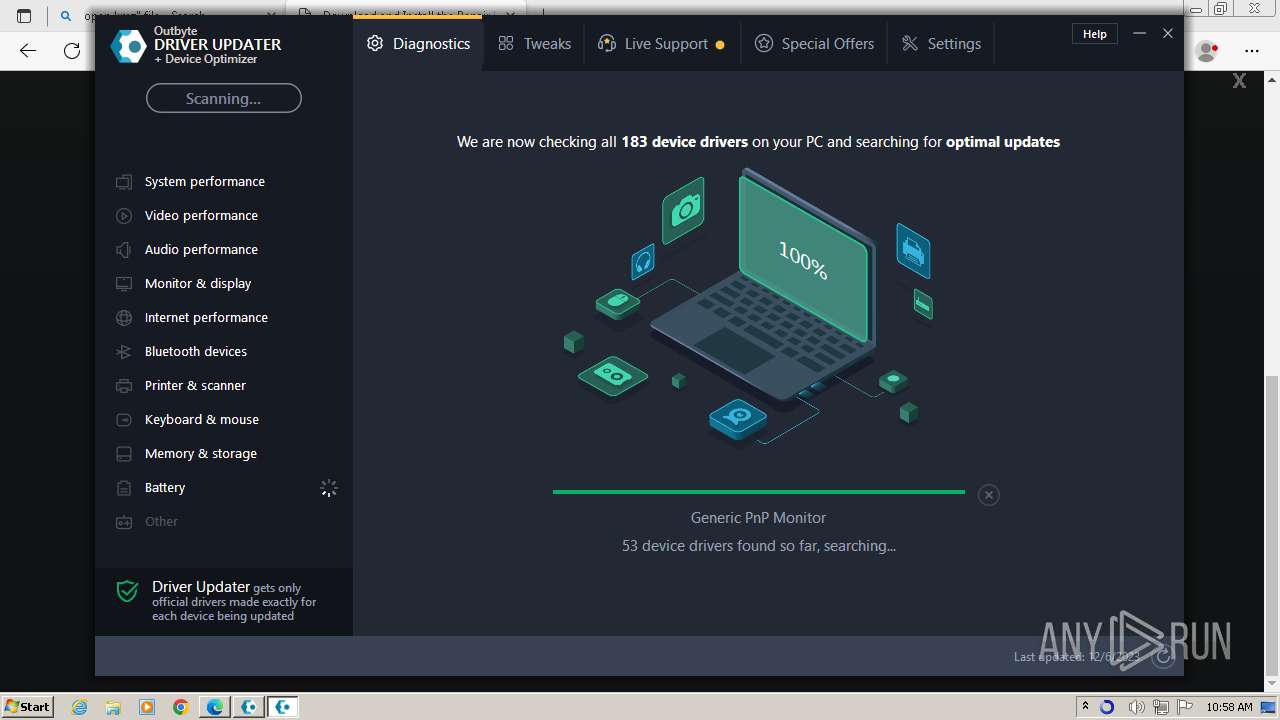Select Memory & storage category
1280x720 pixels.
tap(201, 454)
